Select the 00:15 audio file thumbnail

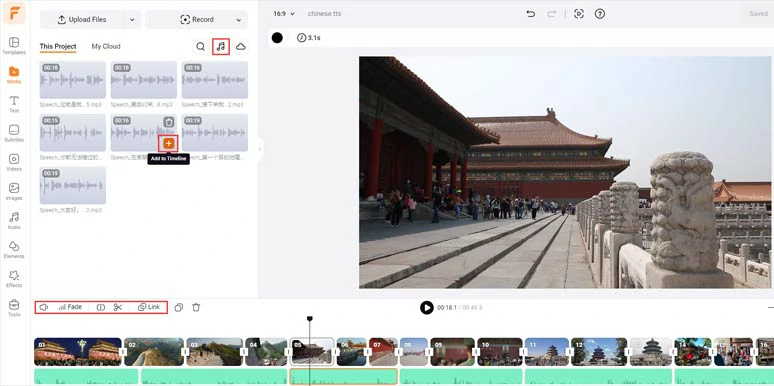pyautogui.click(x=73, y=133)
